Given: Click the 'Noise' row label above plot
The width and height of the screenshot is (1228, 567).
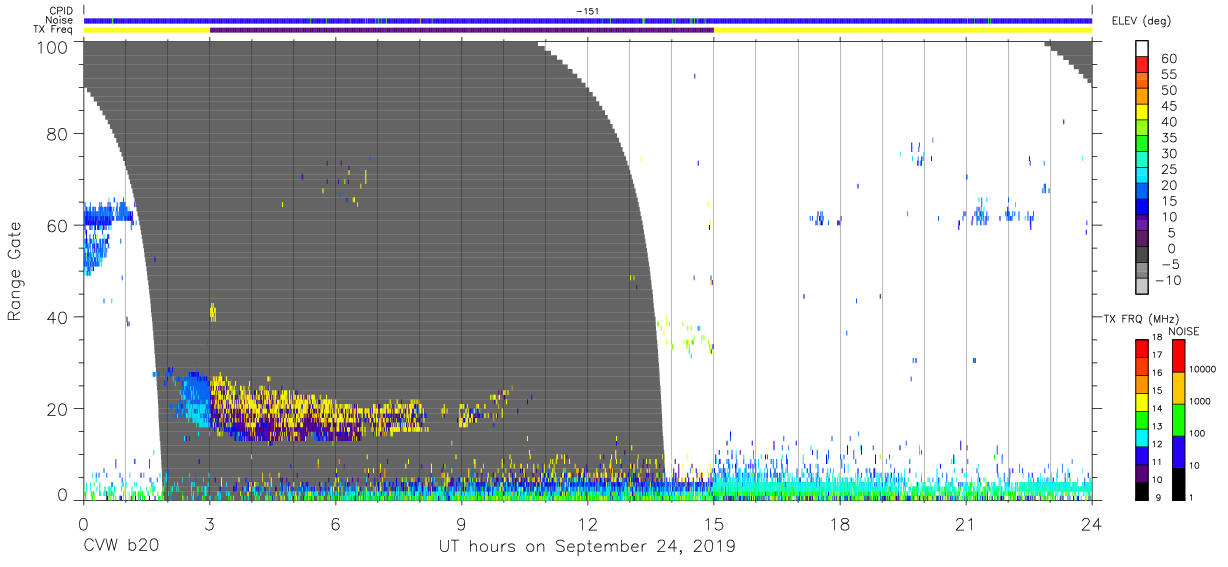Looking at the screenshot, I should point(60,20).
